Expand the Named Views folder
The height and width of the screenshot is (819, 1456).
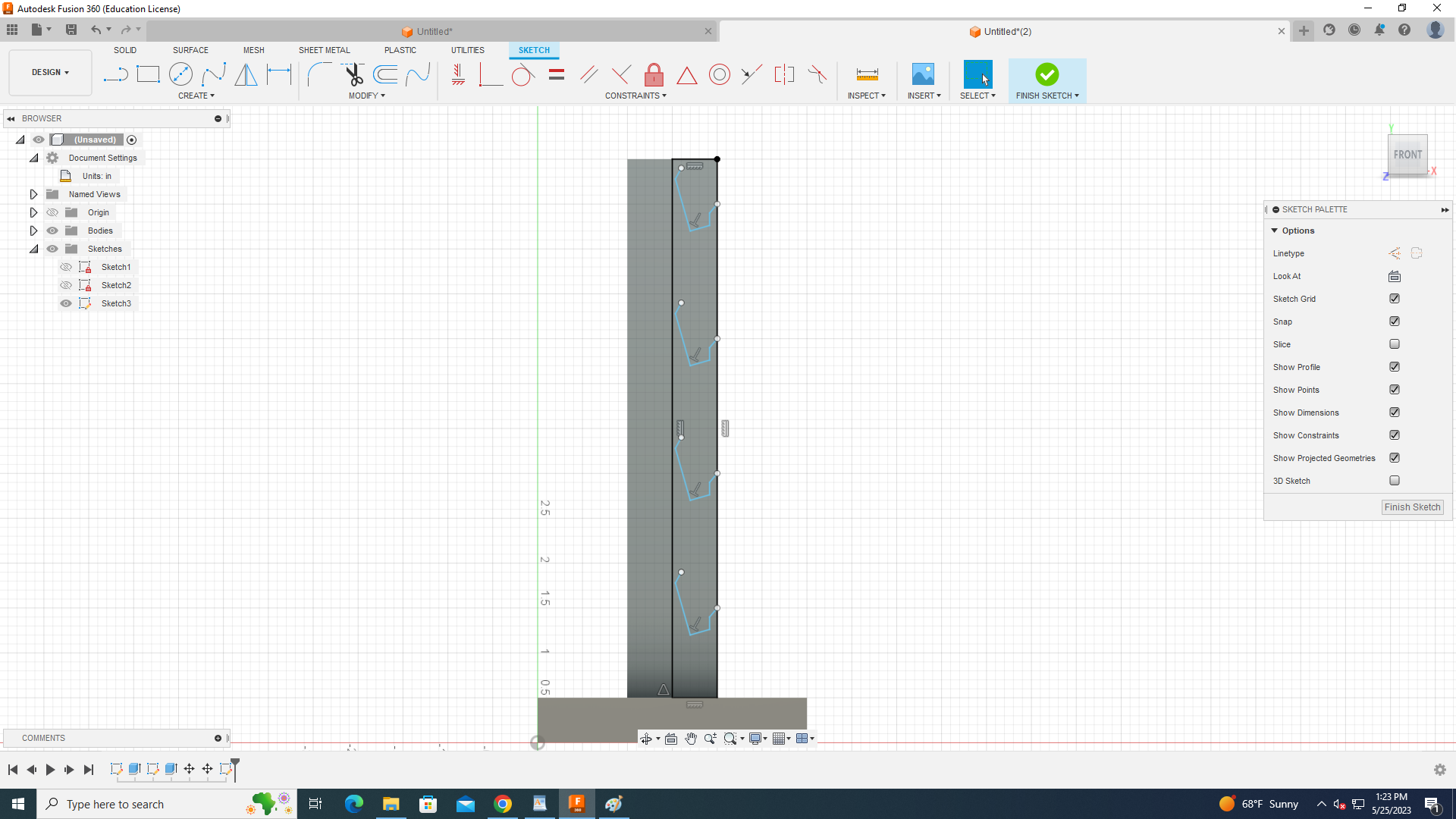(33, 194)
